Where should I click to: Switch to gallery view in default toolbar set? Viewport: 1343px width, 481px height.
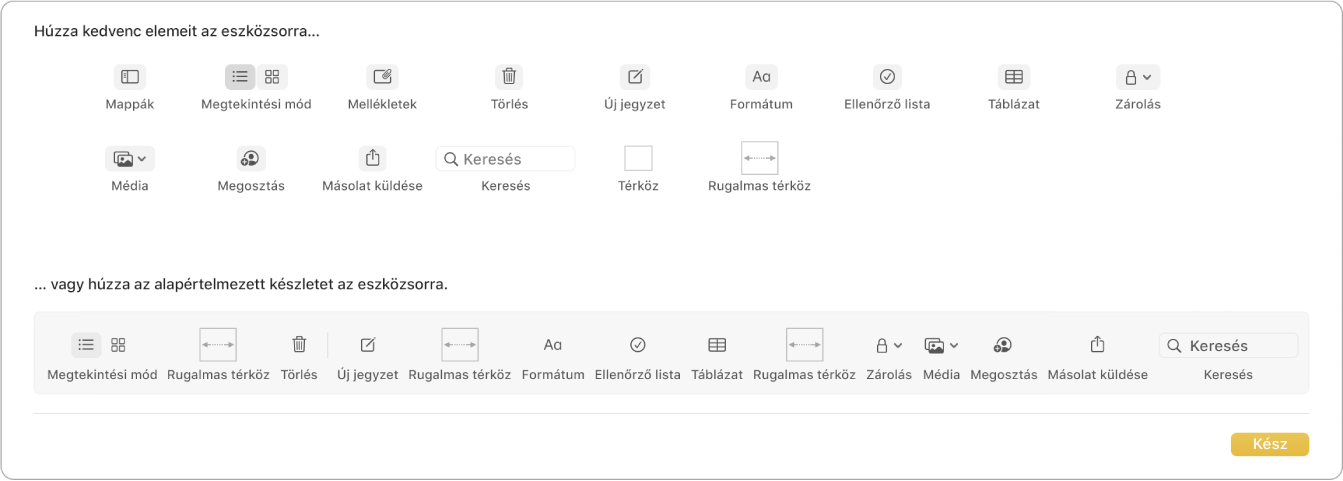coord(118,345)
